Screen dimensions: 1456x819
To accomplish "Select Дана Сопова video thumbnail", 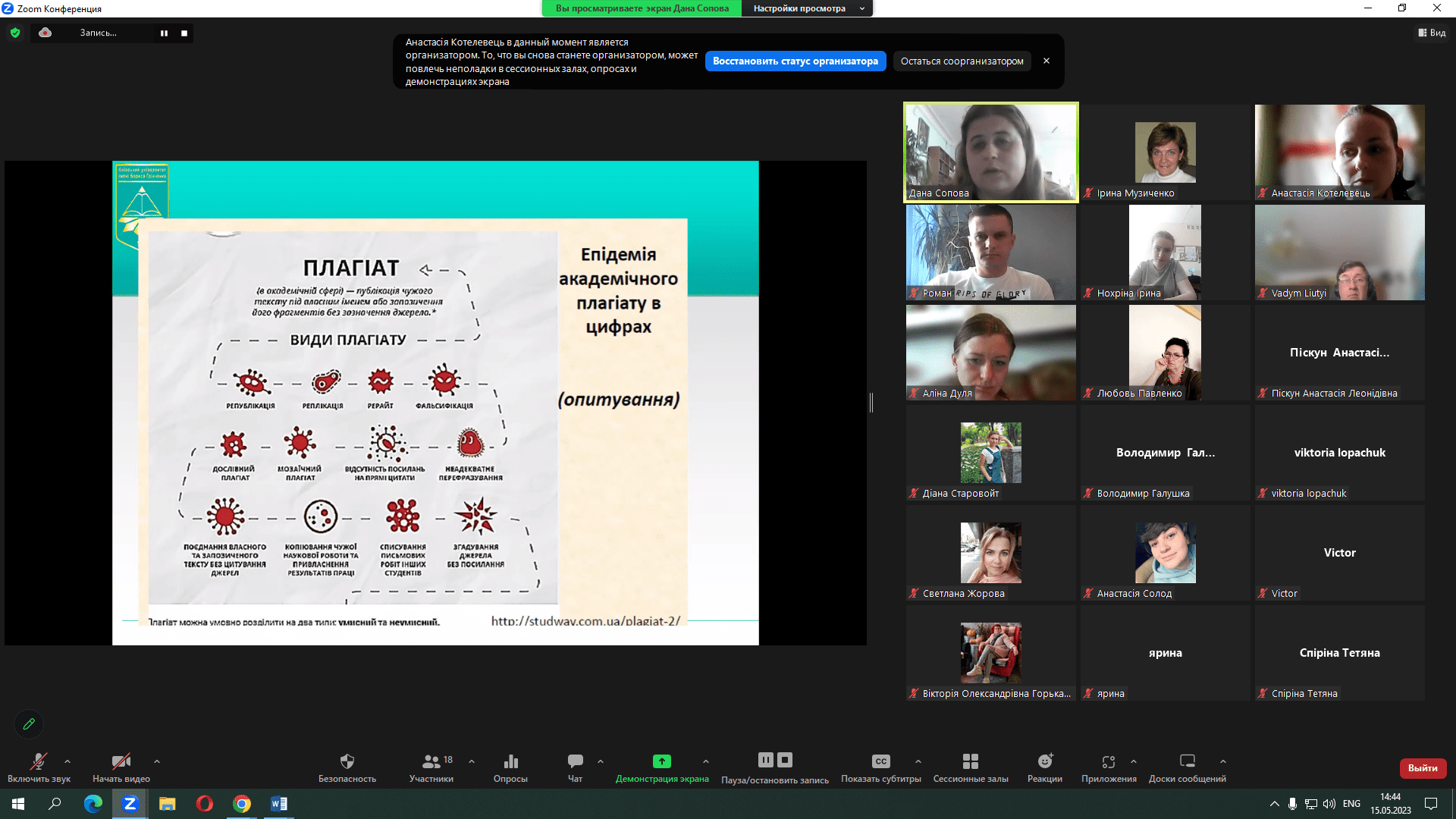I will pyautogui.click(x=990, y=152).
